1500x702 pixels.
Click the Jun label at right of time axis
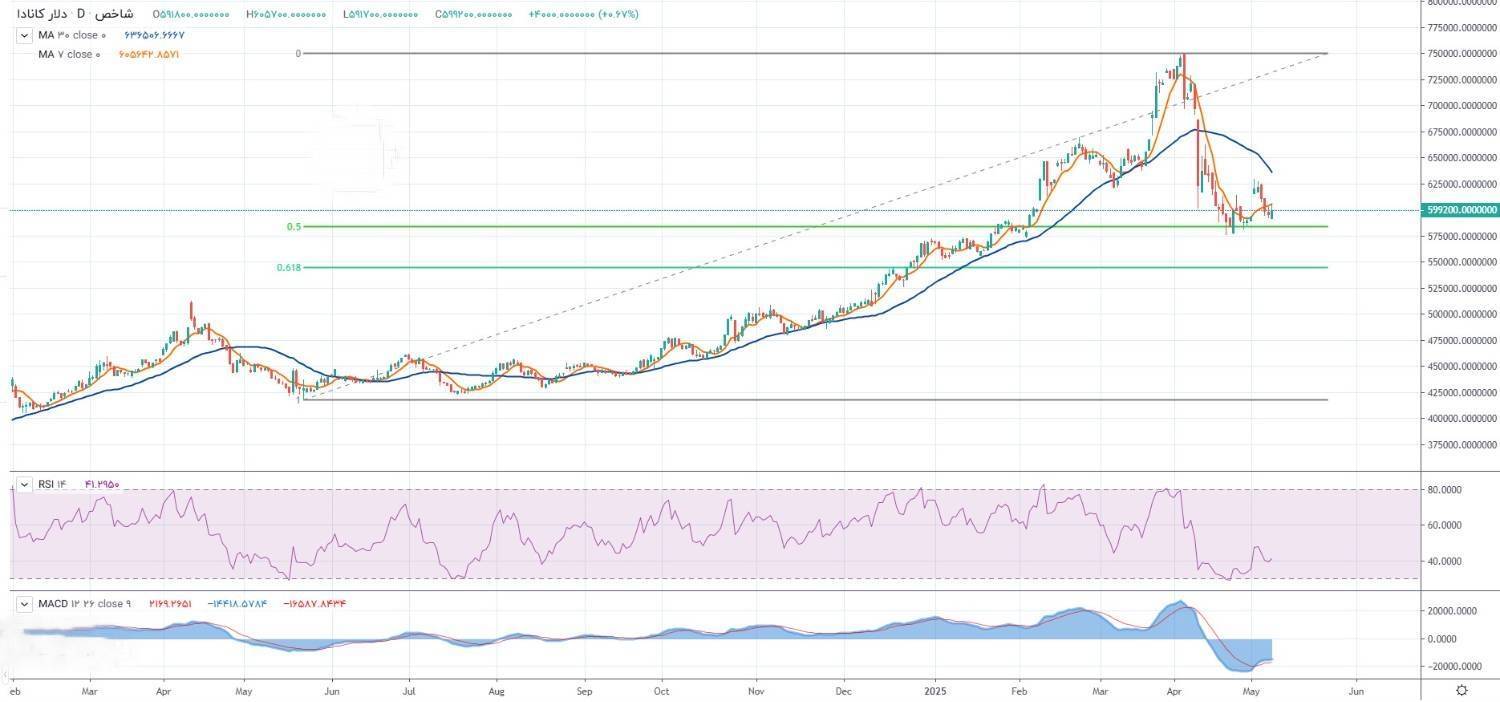(x=1355, y=690)
